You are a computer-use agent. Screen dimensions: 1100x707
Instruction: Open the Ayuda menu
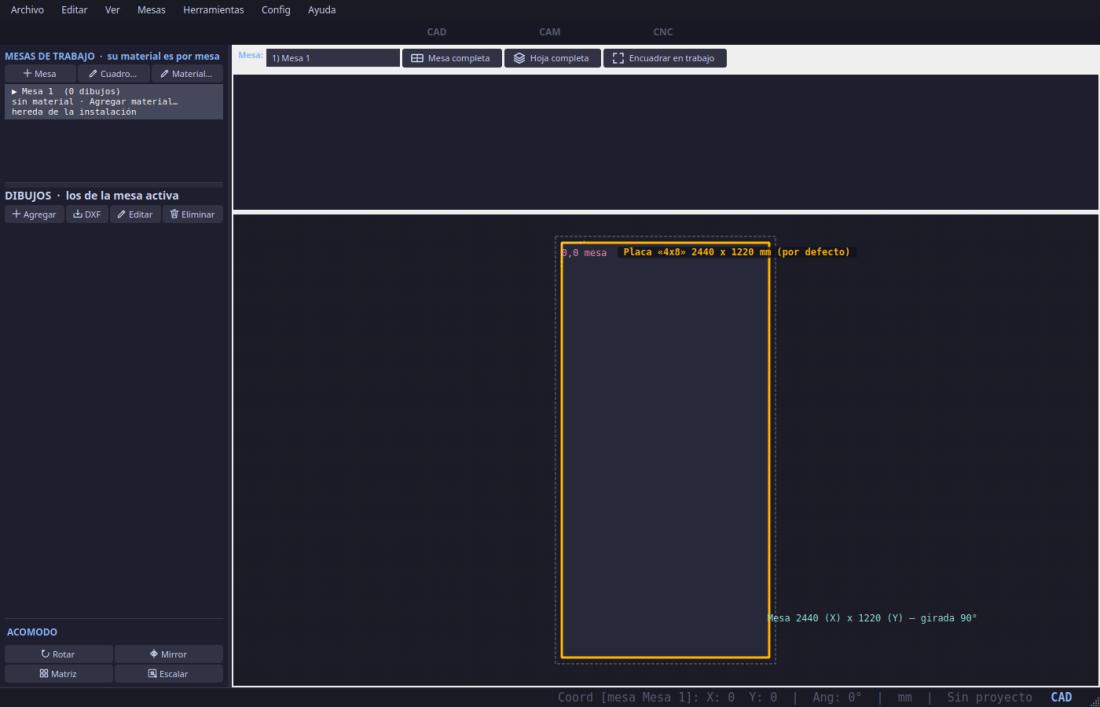322,10
